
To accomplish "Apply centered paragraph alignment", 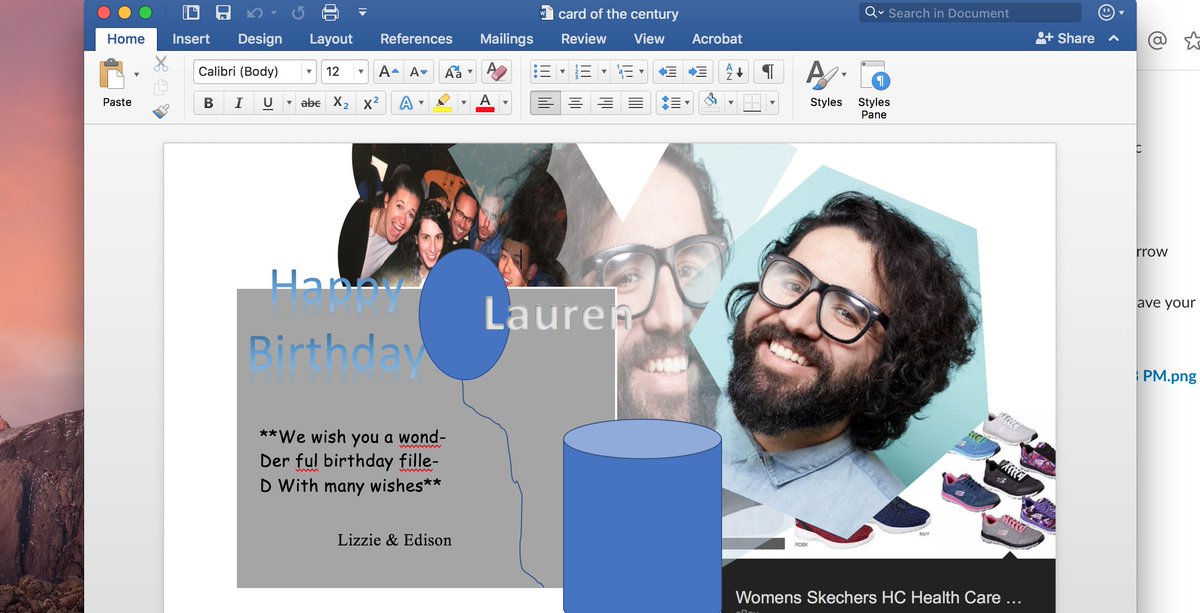I will tap(575, 102).
